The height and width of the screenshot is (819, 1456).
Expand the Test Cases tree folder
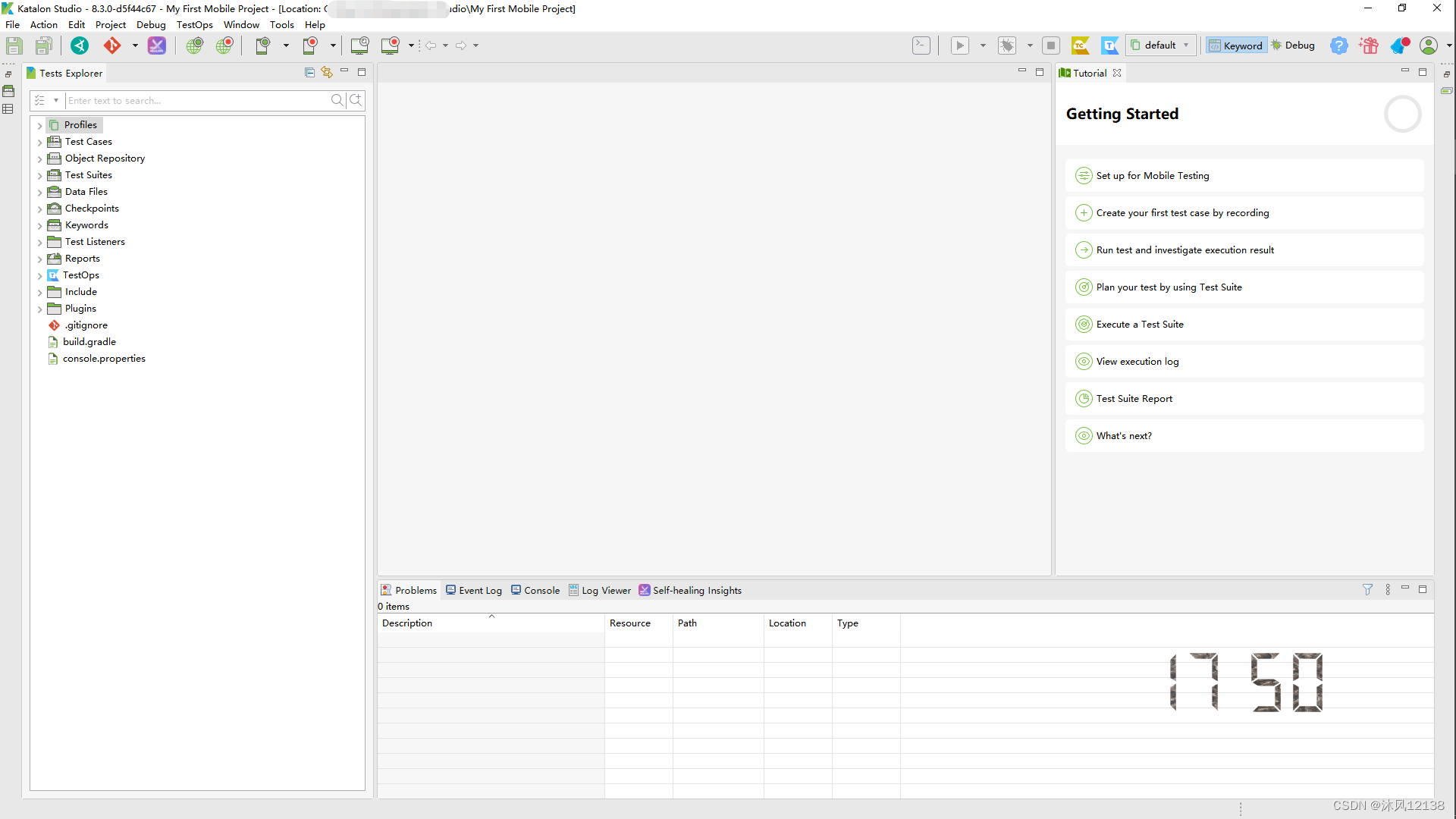pyautogui.click(x=39, y=142)
